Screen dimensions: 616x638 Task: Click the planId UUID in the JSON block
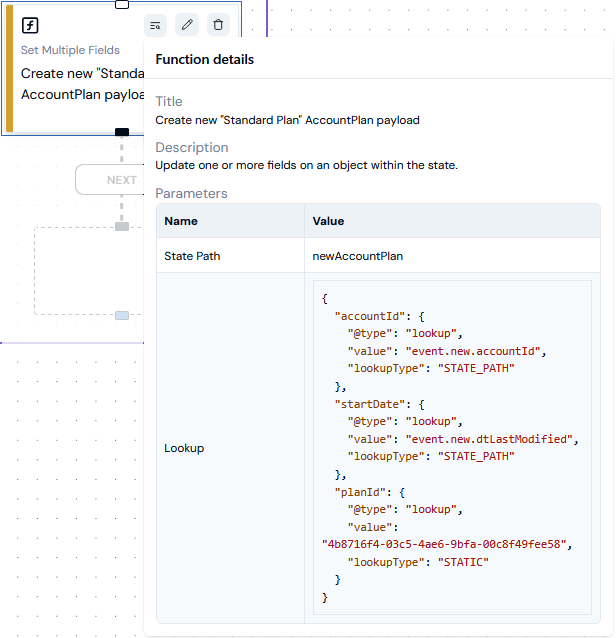tap(444, 544)
